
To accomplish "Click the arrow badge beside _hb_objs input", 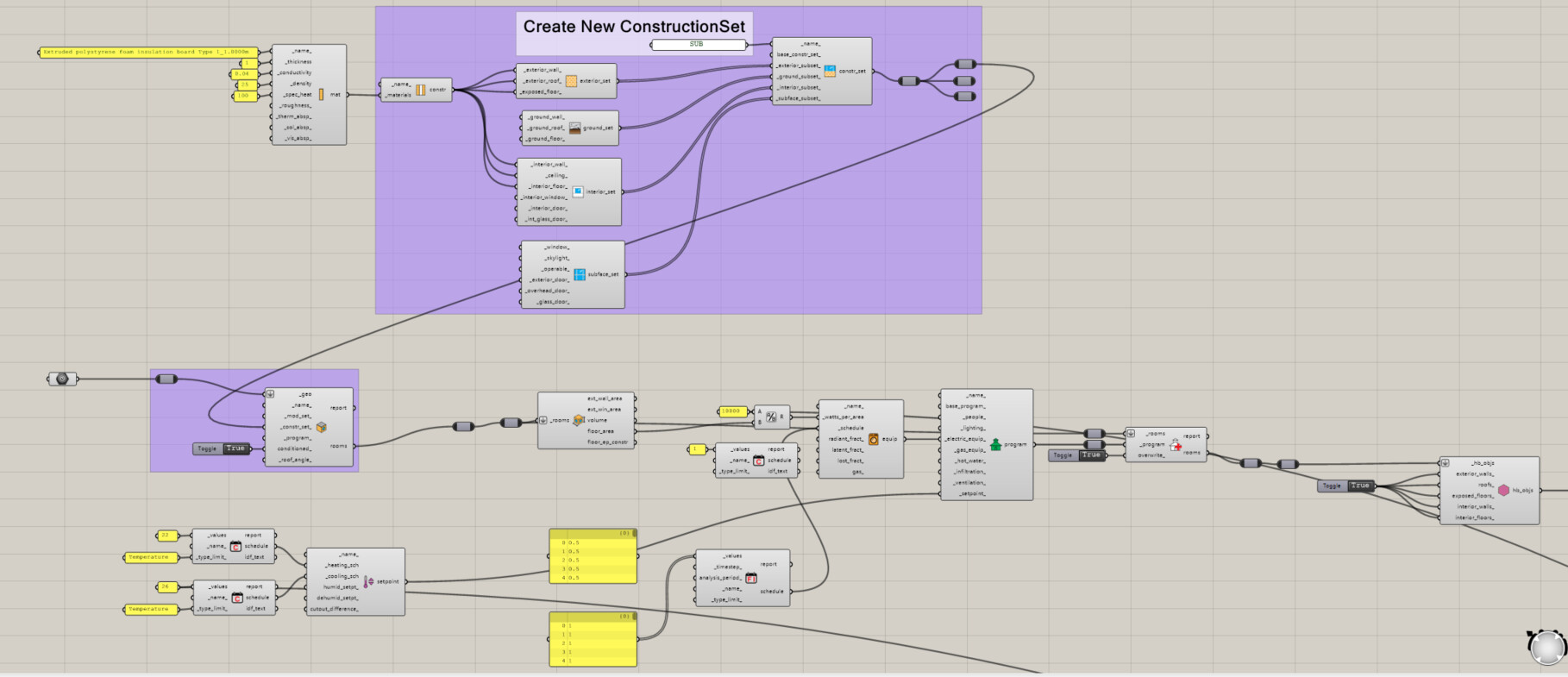I will click(x=1445, y=463).
